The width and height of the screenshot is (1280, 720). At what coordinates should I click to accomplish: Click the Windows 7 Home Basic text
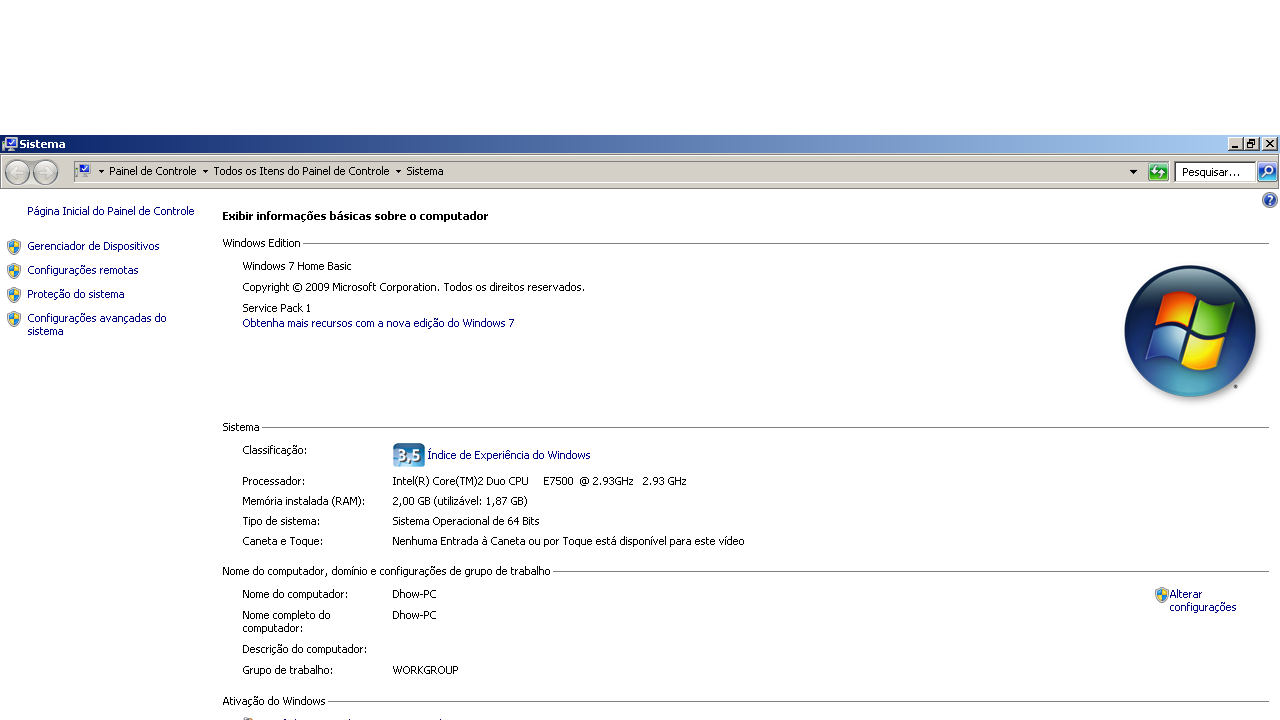[x=297, y=266]
